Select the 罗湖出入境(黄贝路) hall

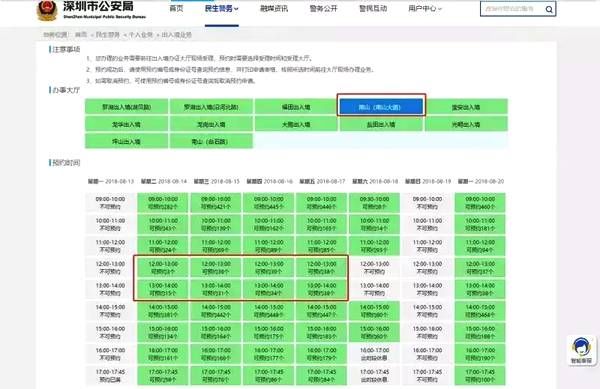coord(126,107)
